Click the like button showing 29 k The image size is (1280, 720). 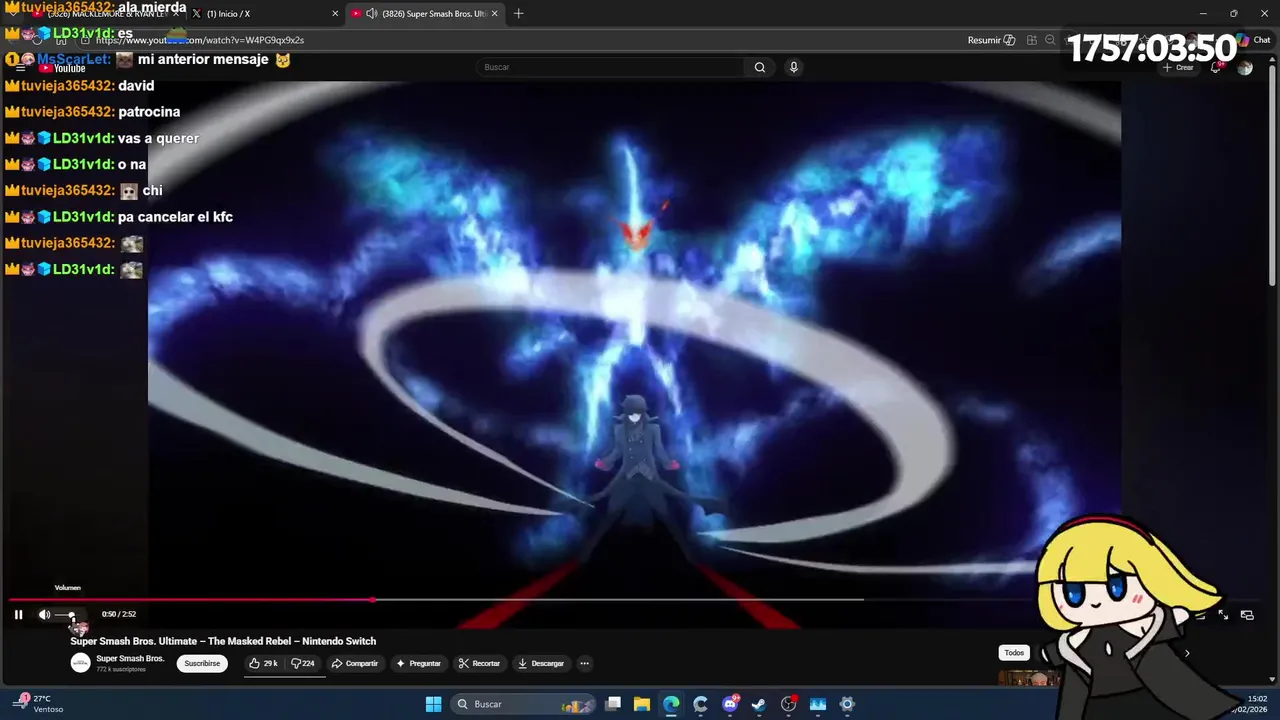click(x=264, y=663)
